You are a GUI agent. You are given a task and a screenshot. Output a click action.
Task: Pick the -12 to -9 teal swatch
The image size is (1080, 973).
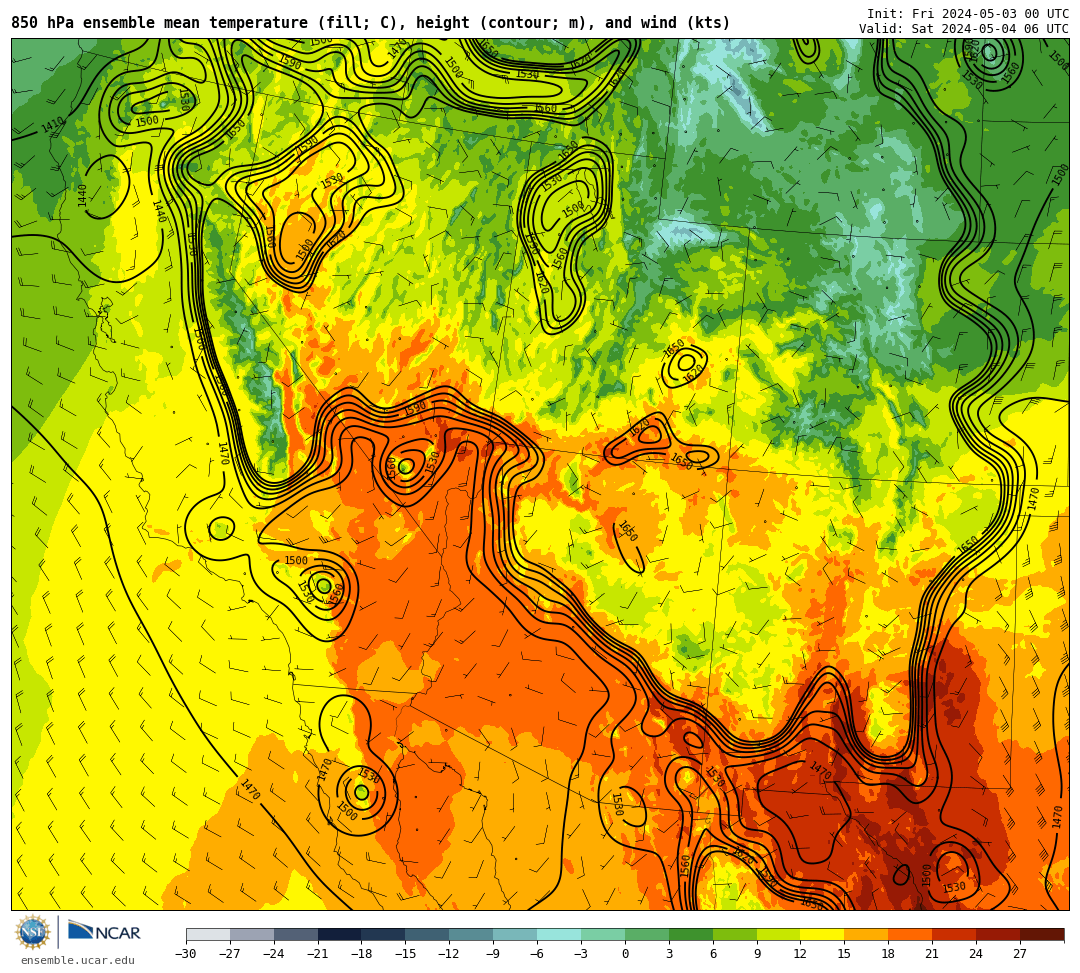(472, 934)
